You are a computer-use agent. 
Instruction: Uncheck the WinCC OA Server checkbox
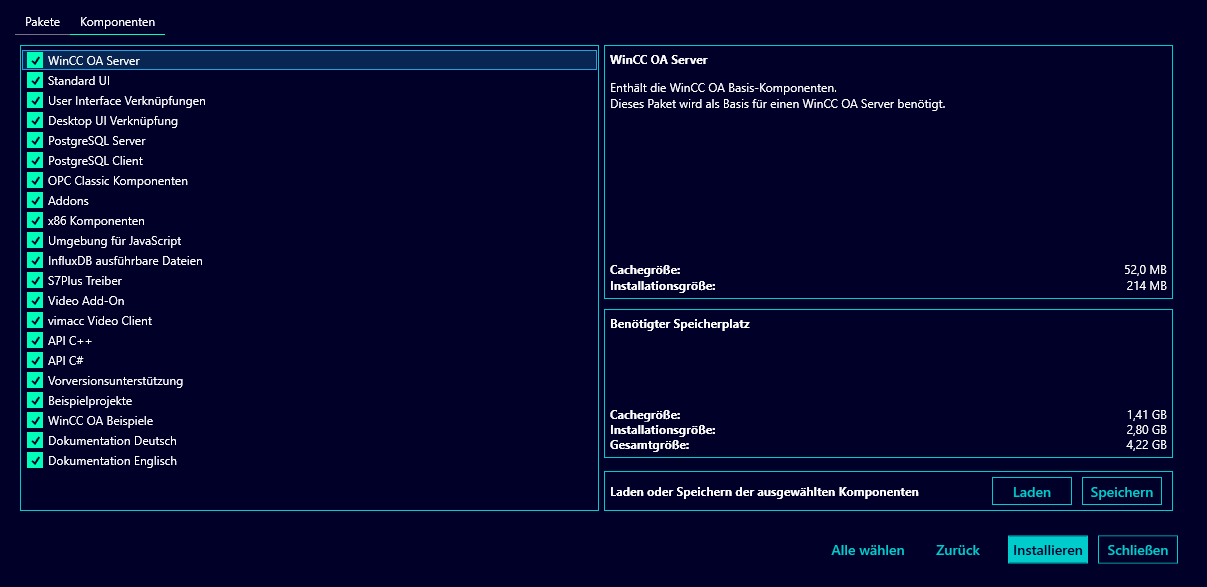point(35,61)
